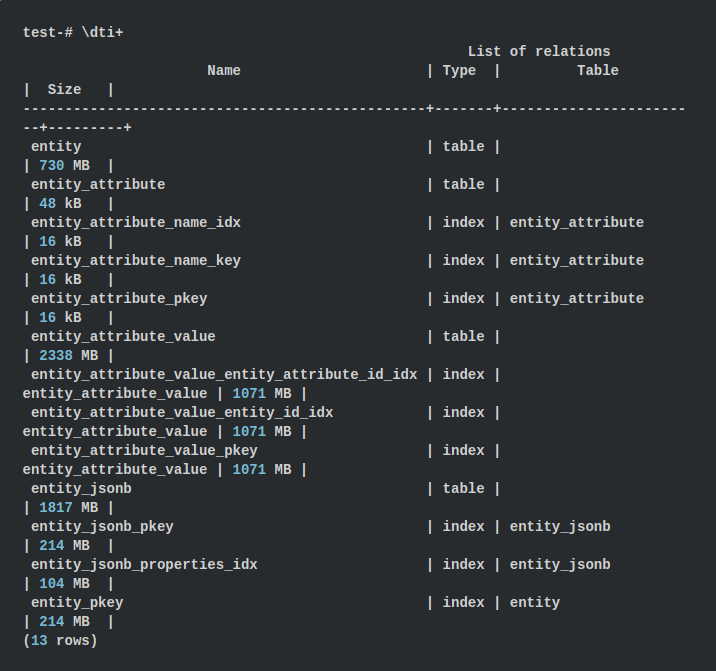Click the '(13 rows)' footer text
Image resolution: width=716 pixels, height=671 pixels.
60,641
